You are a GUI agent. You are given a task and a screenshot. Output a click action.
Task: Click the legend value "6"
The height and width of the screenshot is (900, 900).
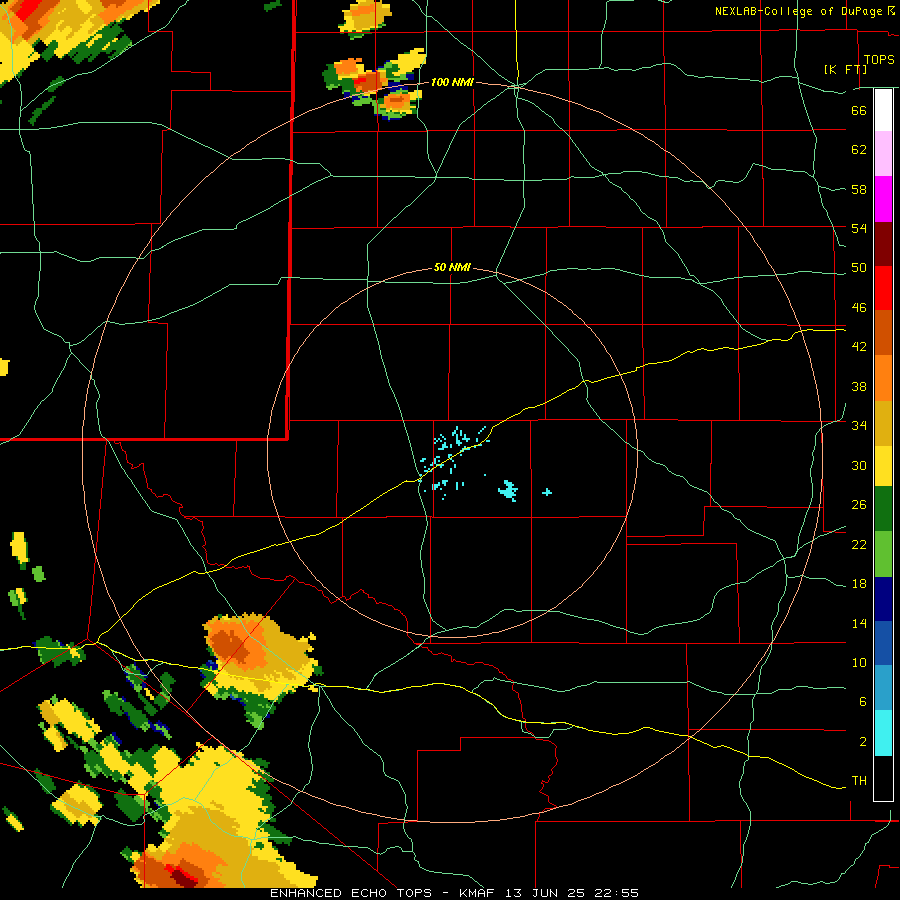(863, 702)
